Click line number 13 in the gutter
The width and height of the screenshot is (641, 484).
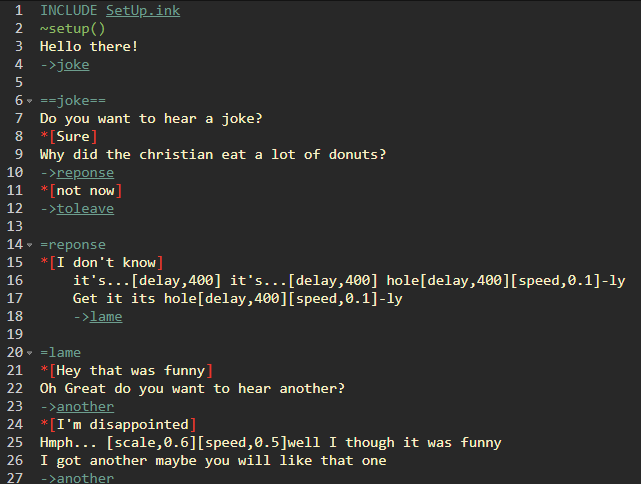[x=15, y=227]
